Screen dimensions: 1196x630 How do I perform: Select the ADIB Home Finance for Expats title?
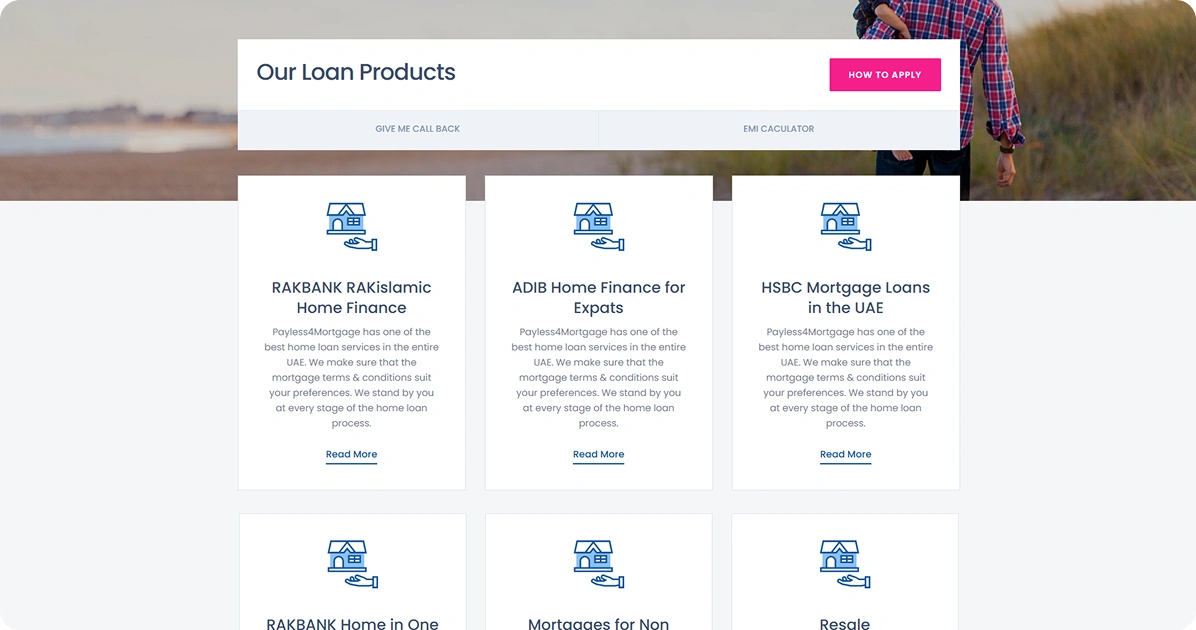click(599, 297)
